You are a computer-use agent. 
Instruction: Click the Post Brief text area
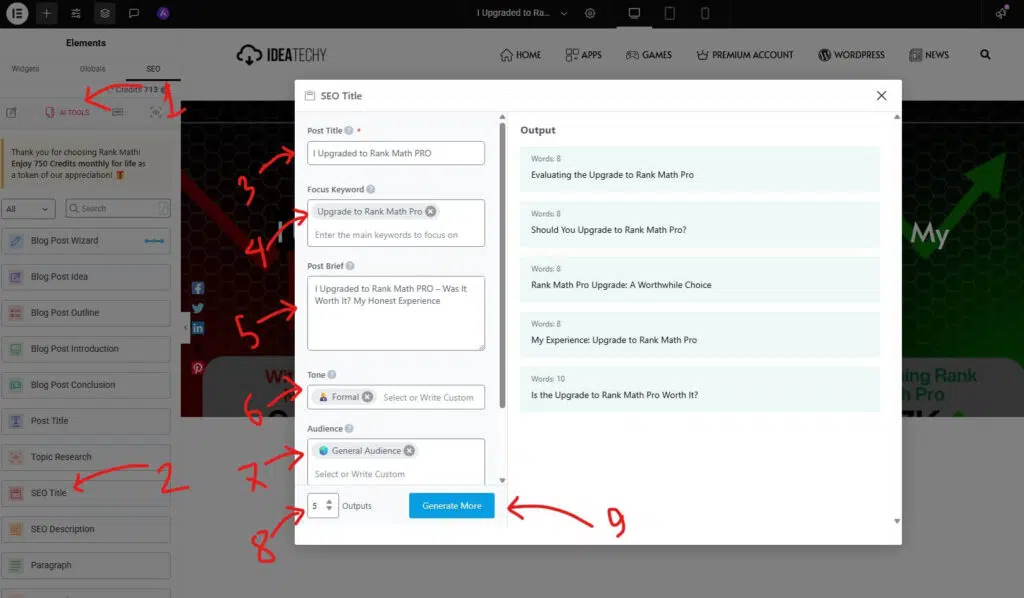pos(396,313)
